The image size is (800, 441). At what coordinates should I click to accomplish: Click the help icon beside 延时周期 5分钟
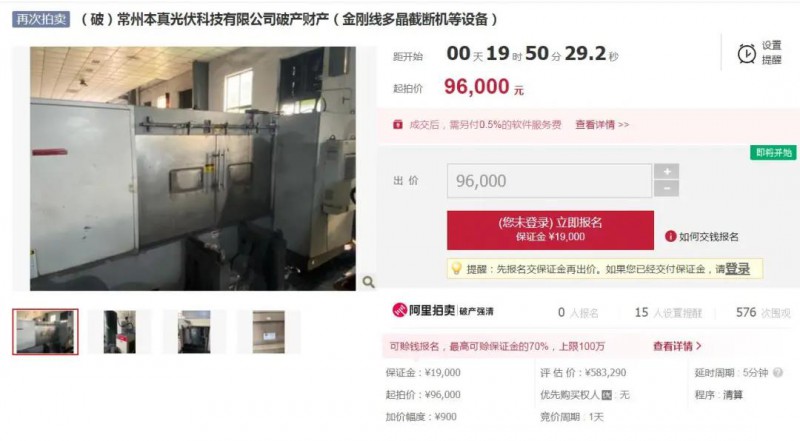click(x=778, y=373)
